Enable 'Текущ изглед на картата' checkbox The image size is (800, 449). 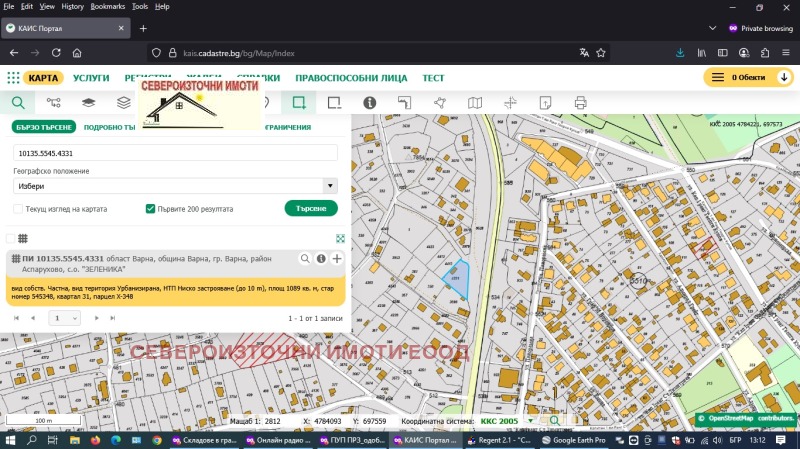(x=18, y=209)
